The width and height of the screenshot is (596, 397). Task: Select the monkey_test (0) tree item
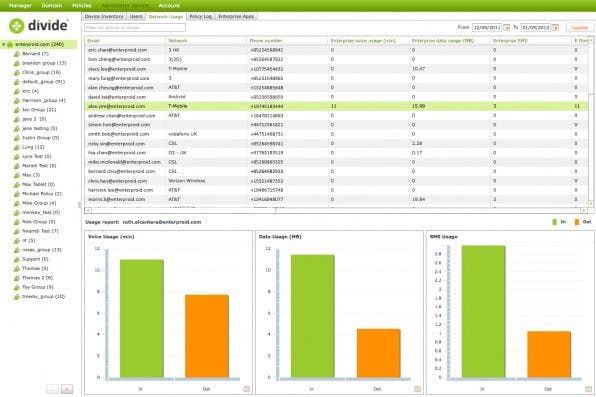tap(41, 213)
